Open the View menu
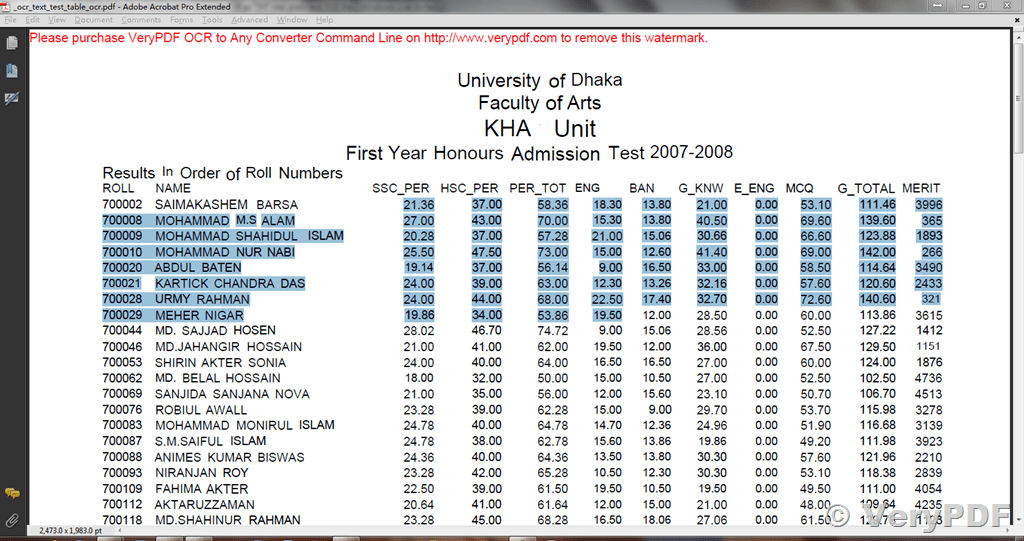This screenshot has height=541, width=1024. pyautogui.click(x=57, y=20)
